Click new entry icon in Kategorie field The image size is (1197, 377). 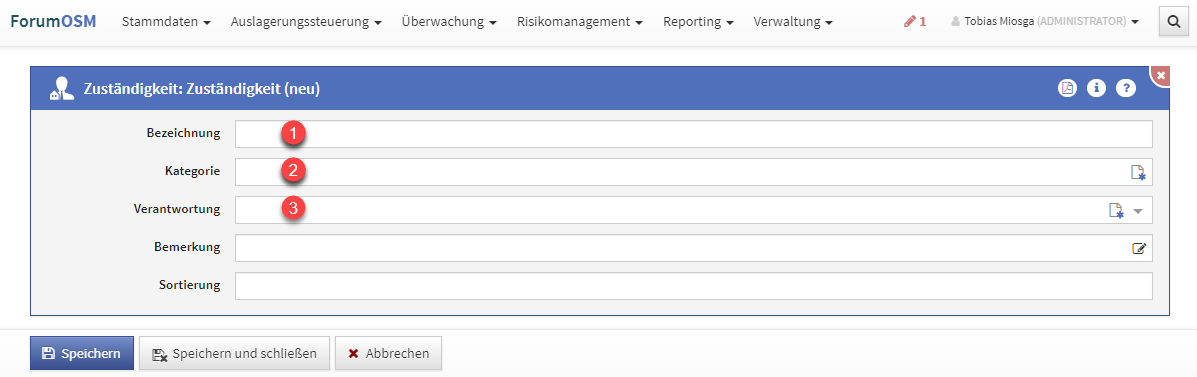[1138, 172]
